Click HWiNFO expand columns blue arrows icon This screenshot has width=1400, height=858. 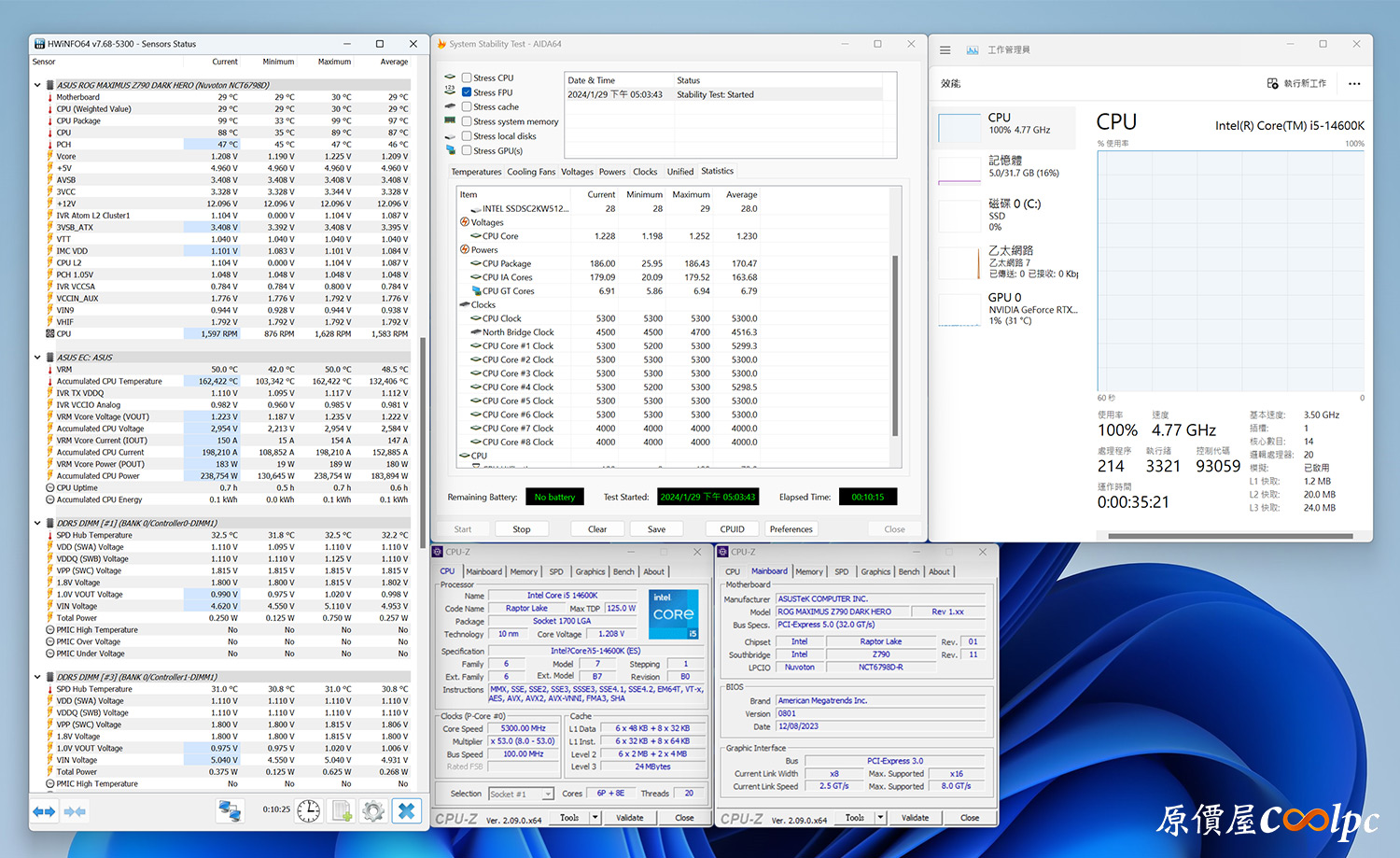[44, 811]
